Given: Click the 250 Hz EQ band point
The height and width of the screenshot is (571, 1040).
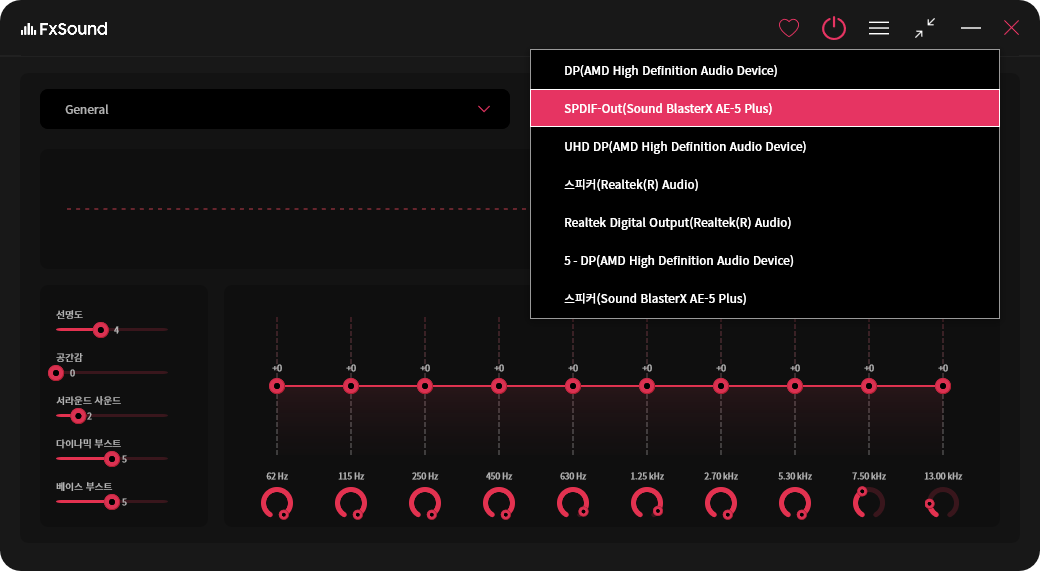Looking at the screenshot, I should (425, 386).
